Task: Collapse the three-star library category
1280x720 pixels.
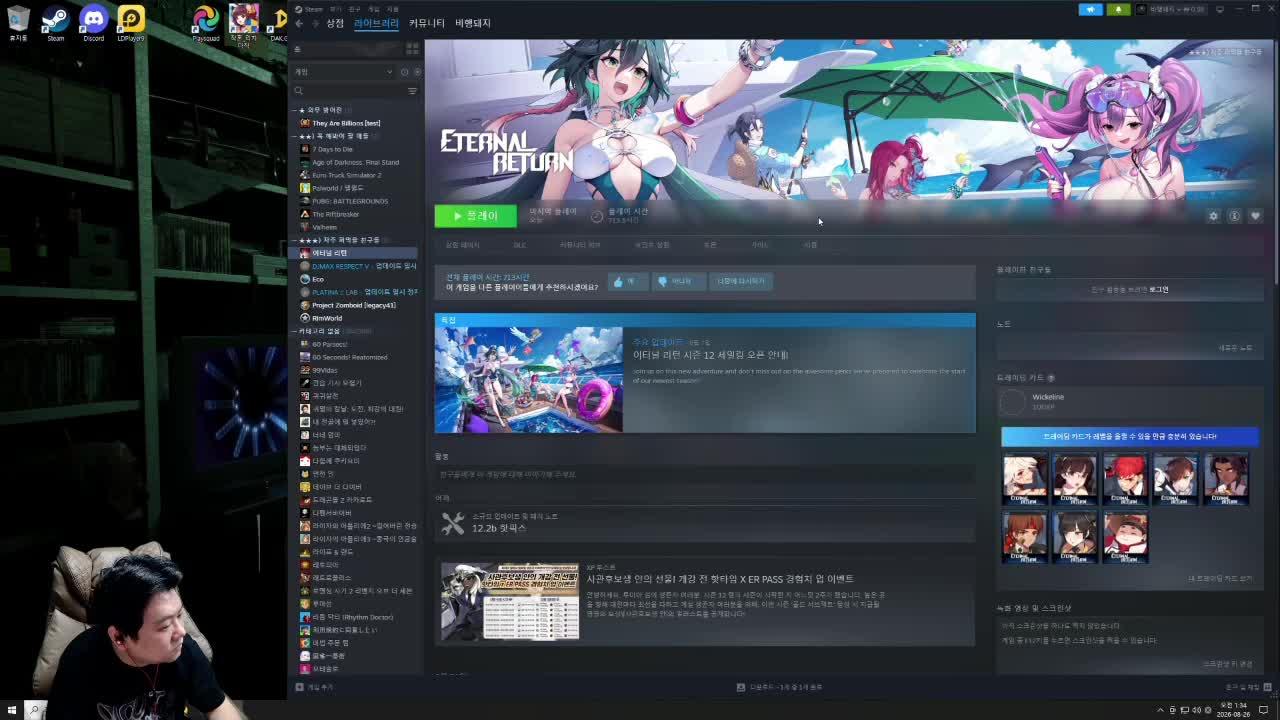Action: pyautogui.click(x=296, y=240)
